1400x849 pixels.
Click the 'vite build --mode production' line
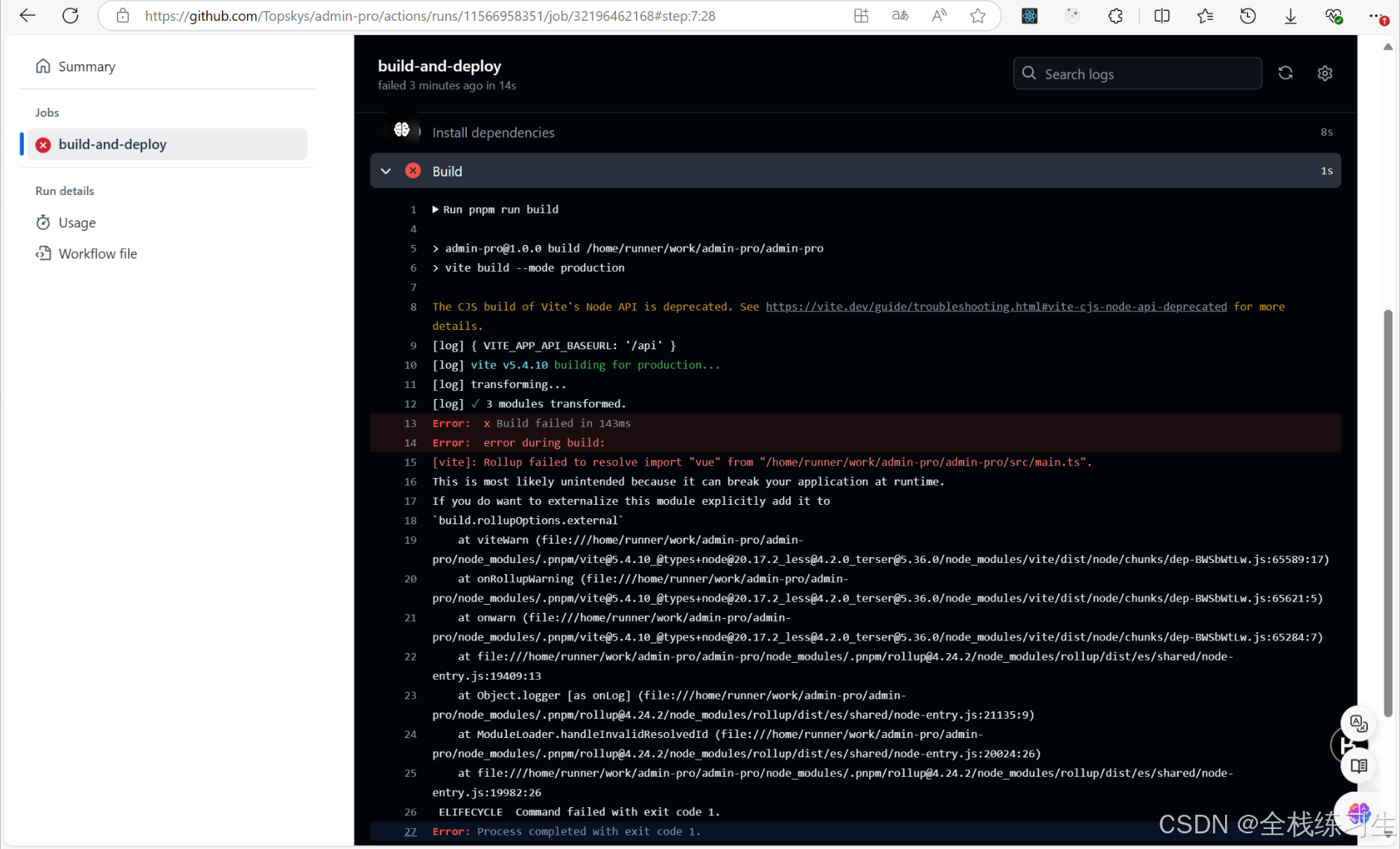click(x=529, y=267)
